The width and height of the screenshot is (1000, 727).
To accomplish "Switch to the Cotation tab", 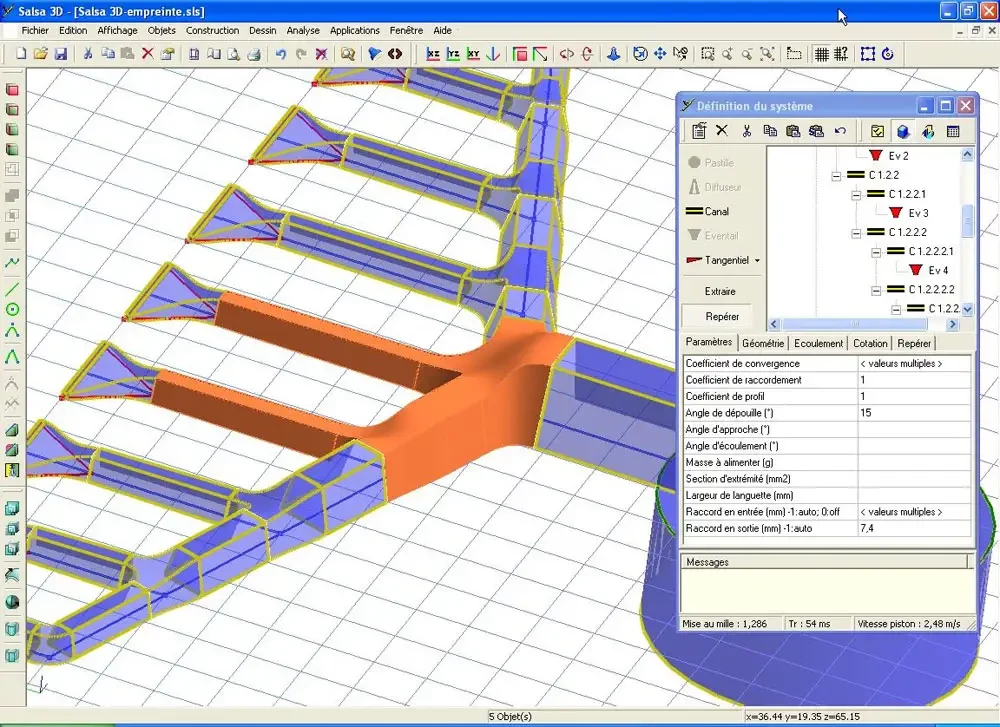I will [x=870, y=343].
